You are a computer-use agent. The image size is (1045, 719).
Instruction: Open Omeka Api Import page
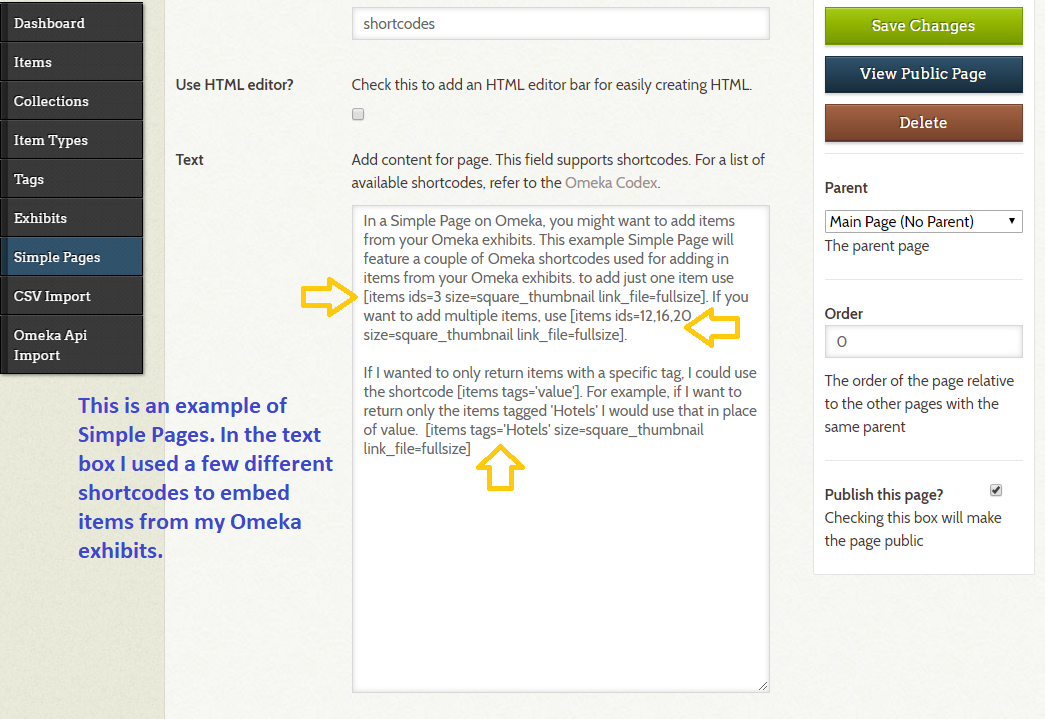click(71, 345)
